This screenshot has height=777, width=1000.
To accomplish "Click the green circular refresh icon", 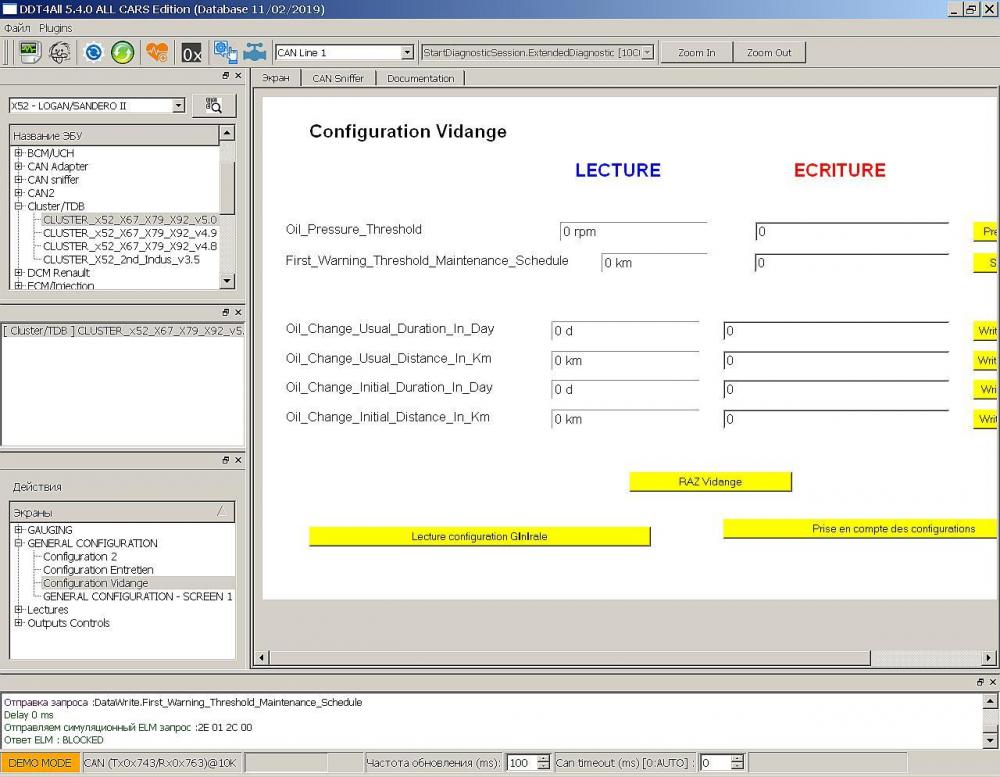I will [122, 52].
